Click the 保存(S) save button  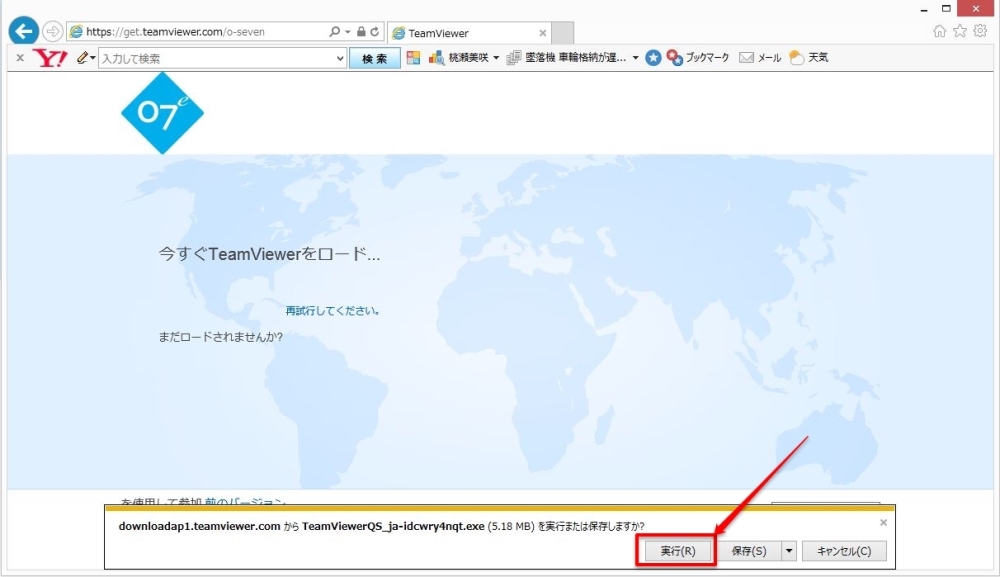click(x=749, y=551)
